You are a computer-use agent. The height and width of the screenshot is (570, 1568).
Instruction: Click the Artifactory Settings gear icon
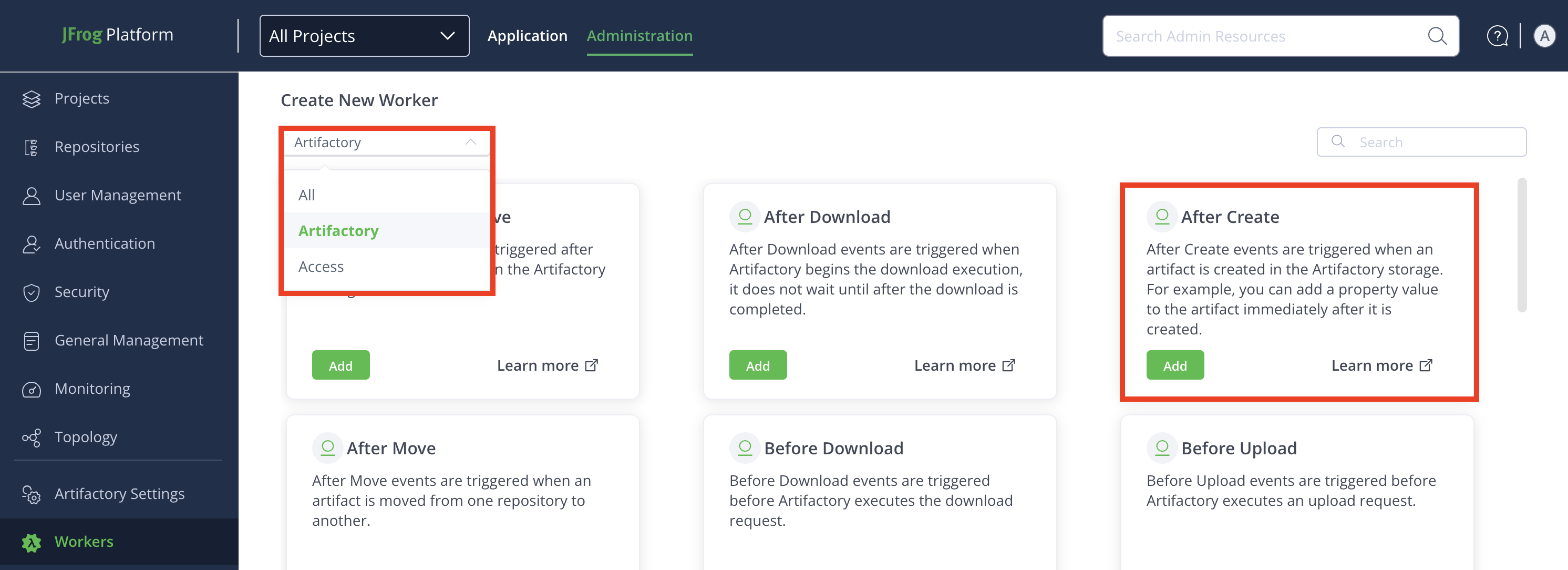pyautogui.click(x=31, y=494)
